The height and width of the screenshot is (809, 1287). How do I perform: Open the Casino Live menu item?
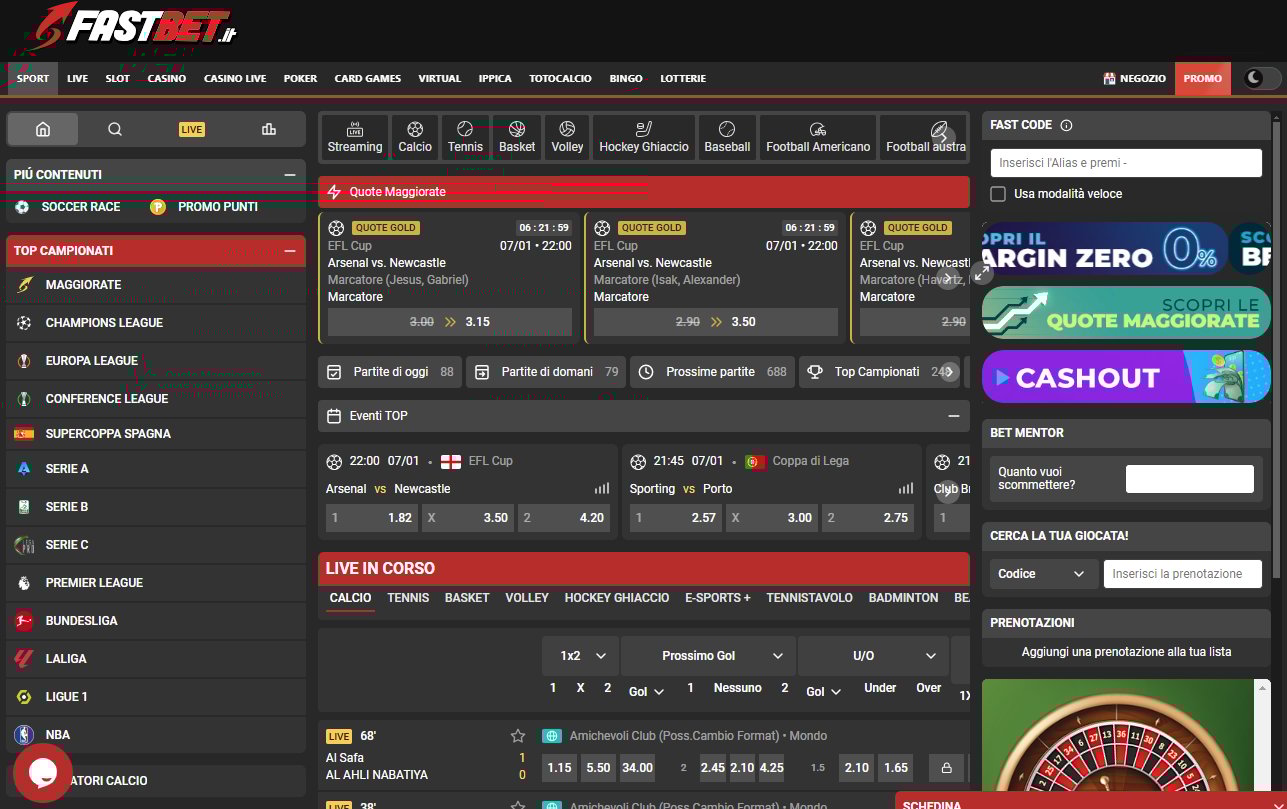(235, 78)
